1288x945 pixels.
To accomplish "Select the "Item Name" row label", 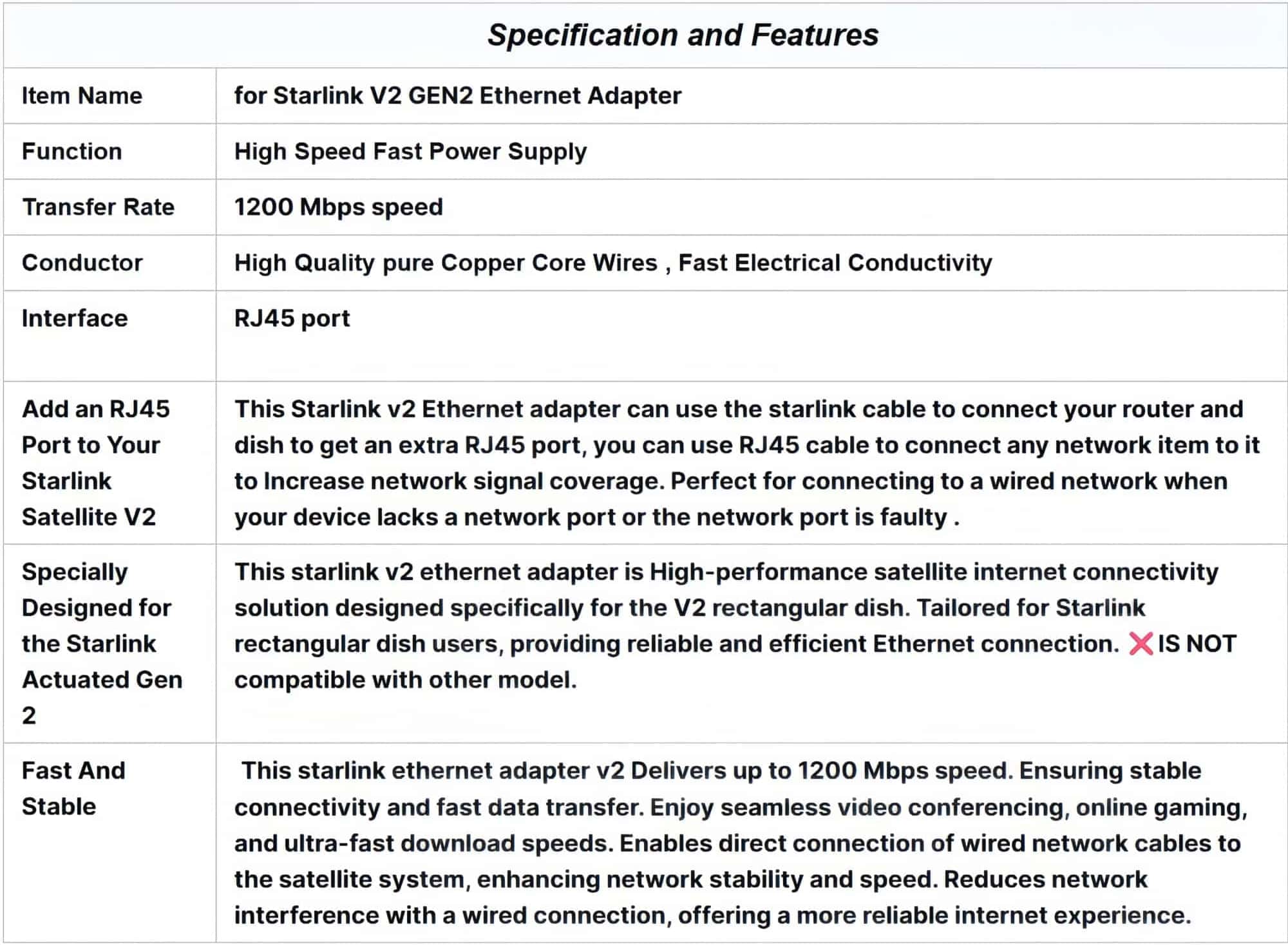I will point(82,95).
